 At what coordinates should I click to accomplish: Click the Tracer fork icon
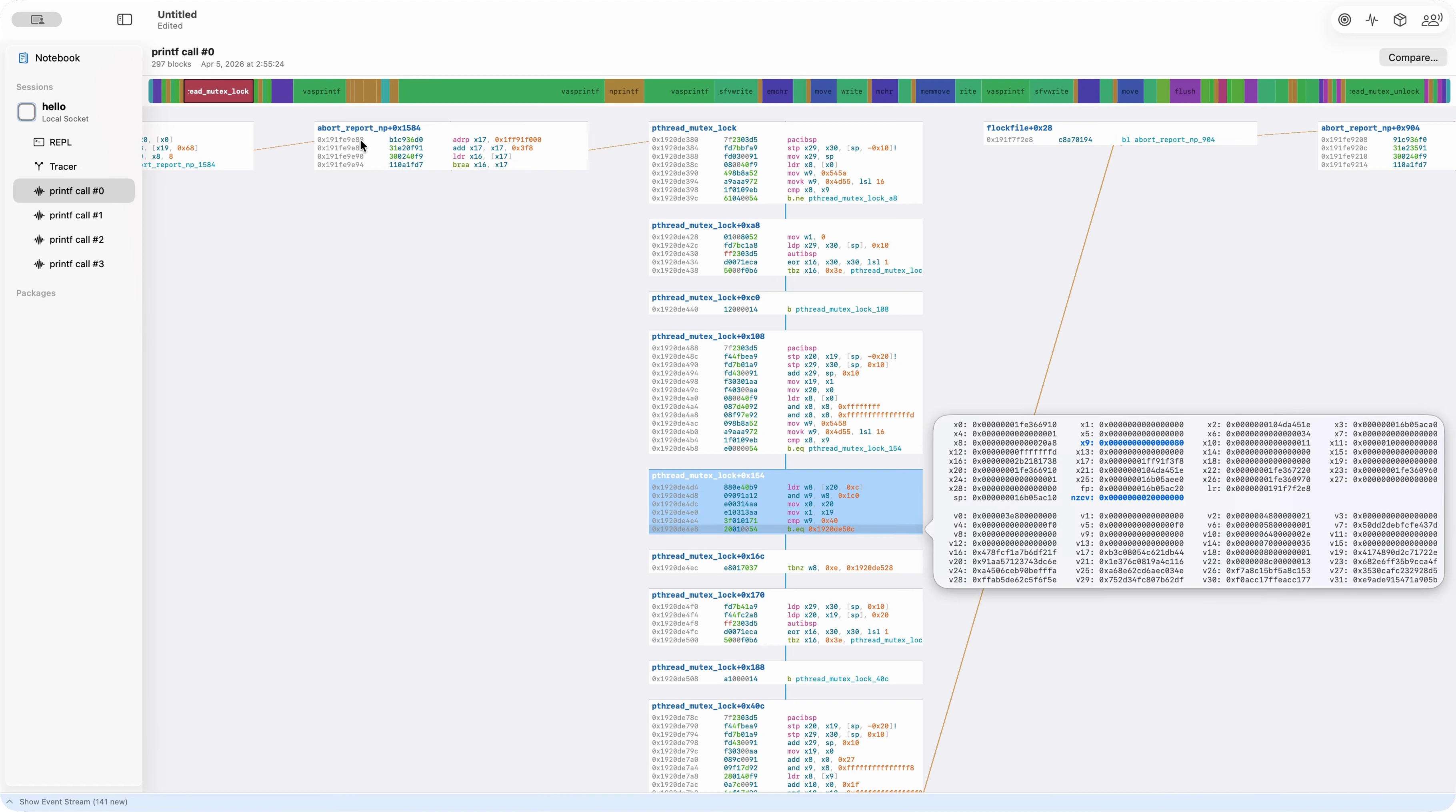(39, 166)
